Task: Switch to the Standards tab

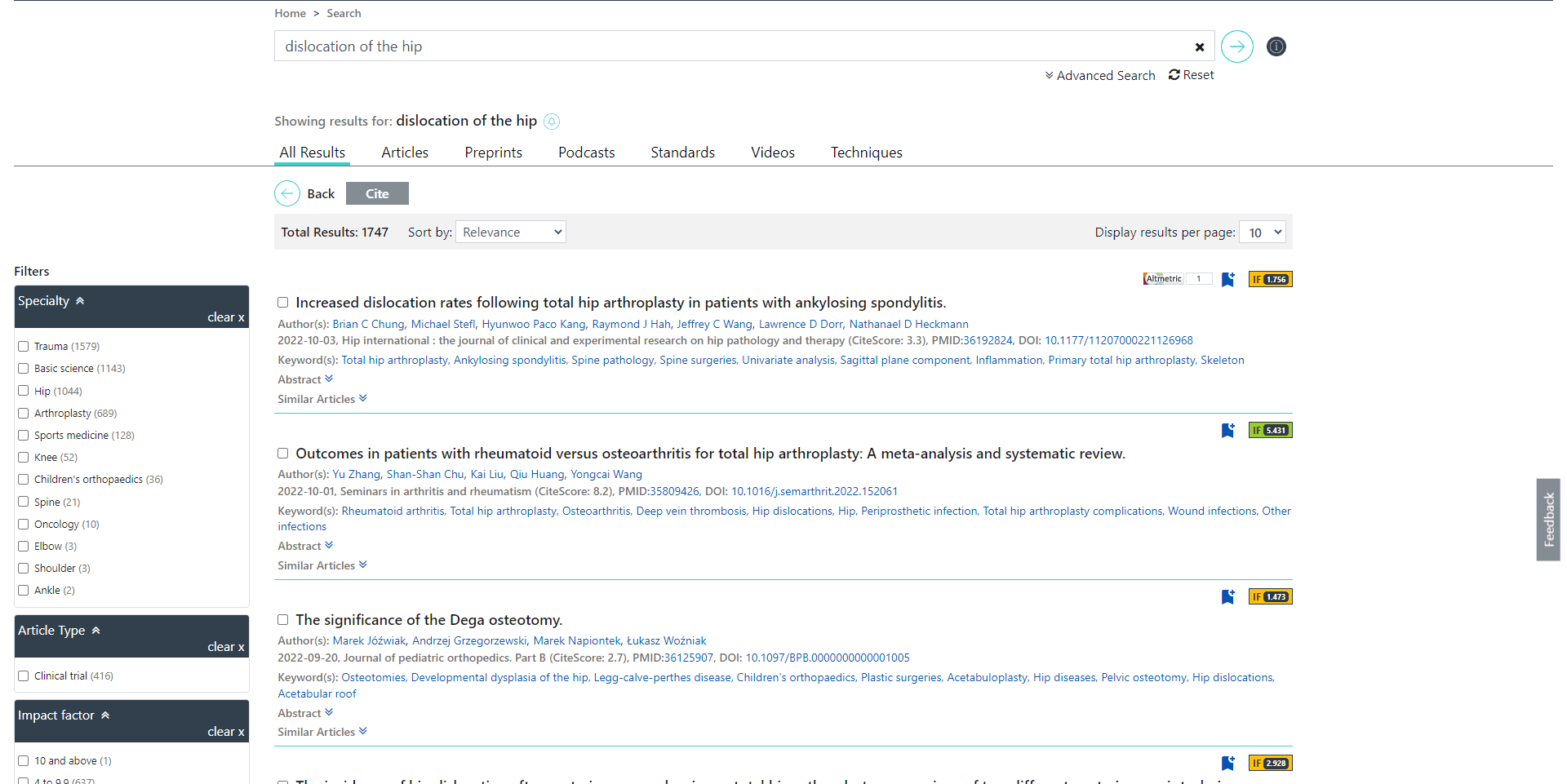Action: (x=682, y=153)
